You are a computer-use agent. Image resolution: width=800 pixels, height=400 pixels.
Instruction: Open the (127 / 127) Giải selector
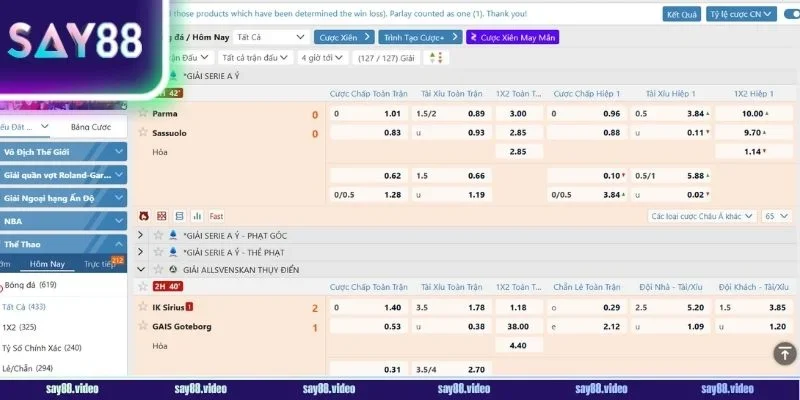[386, 58]
